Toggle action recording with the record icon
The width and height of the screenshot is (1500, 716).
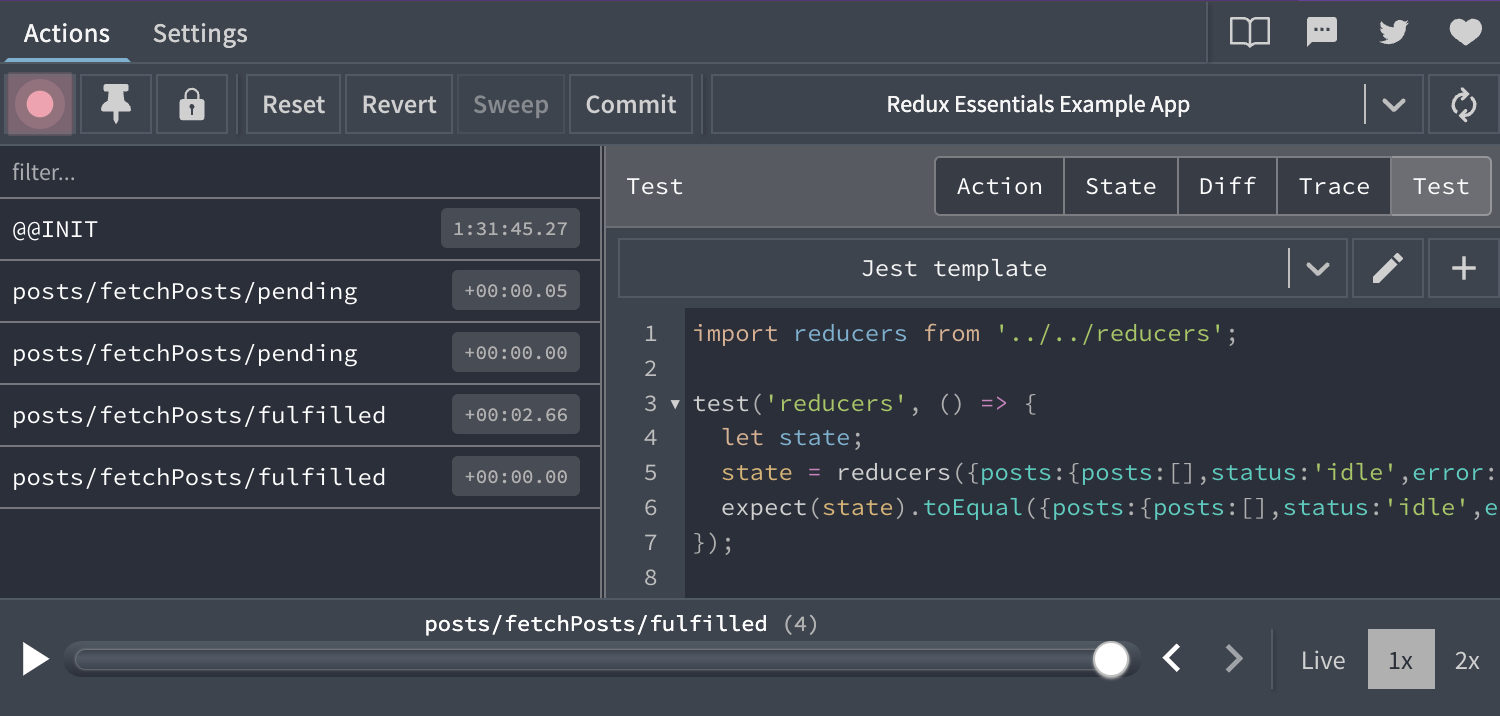39,103
